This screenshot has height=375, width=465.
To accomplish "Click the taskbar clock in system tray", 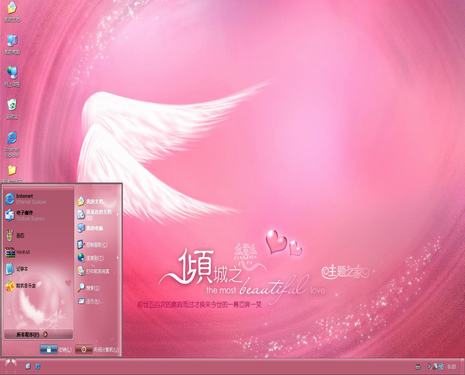I will pyautogui.click(x=452, y=367).
